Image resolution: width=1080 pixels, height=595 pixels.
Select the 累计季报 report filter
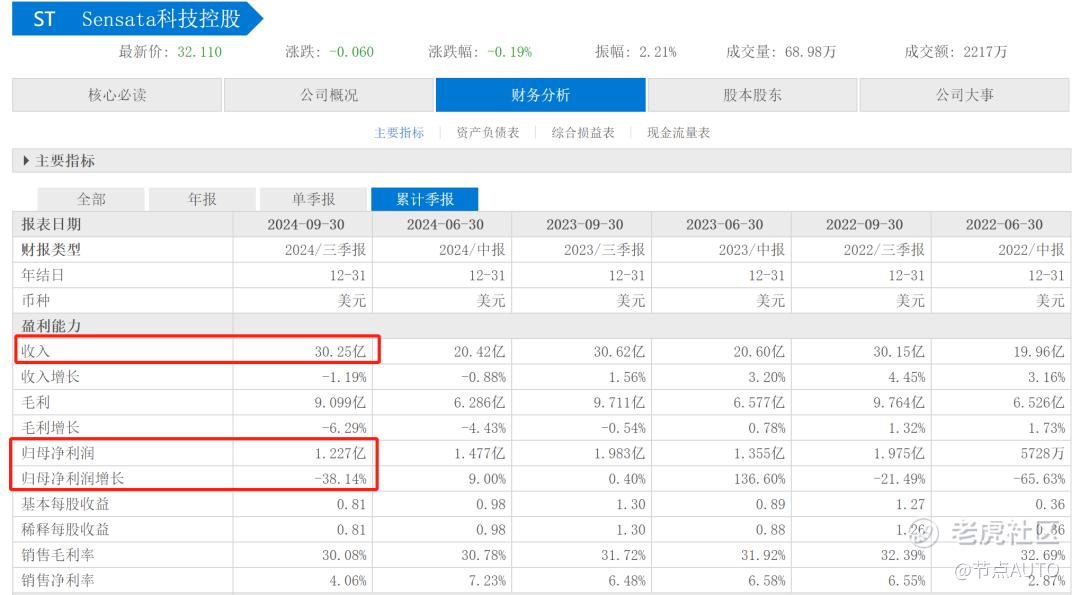425,199
